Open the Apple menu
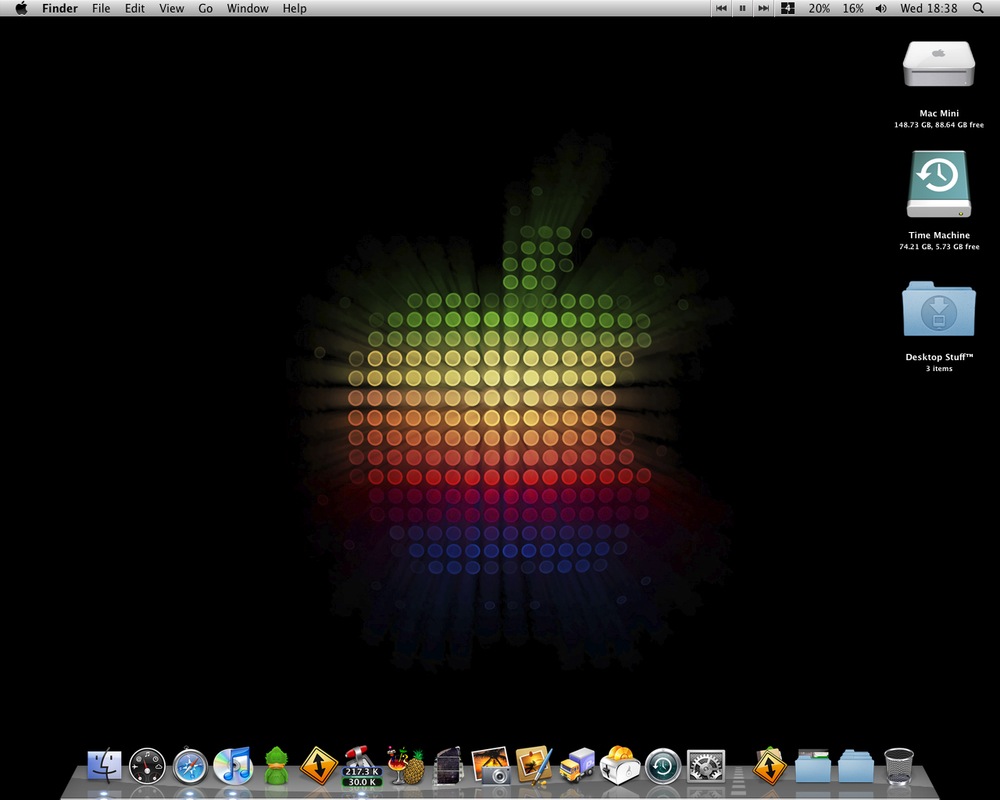 (x=21, y=8)
